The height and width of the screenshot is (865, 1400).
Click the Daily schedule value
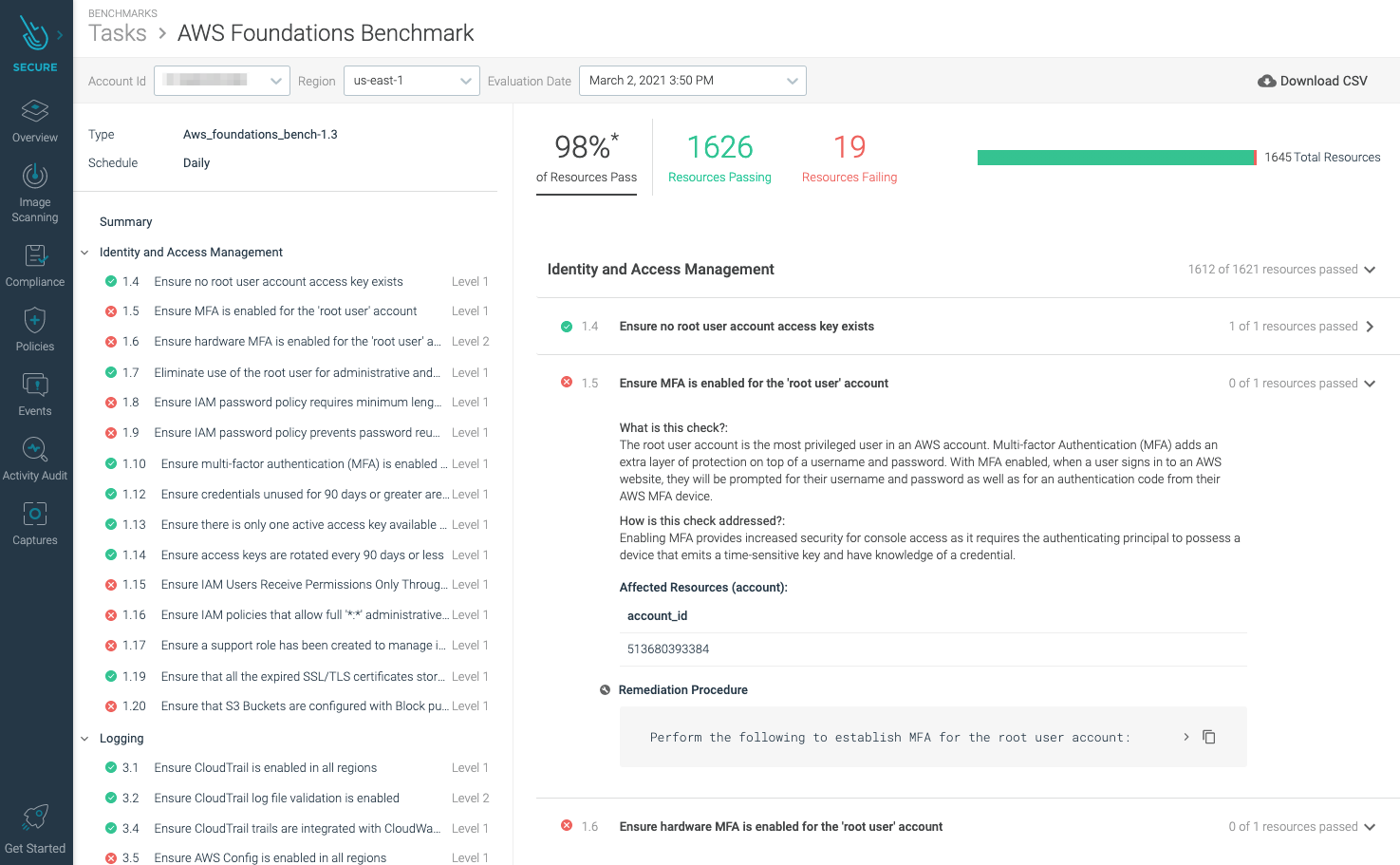tap(196, 163)
